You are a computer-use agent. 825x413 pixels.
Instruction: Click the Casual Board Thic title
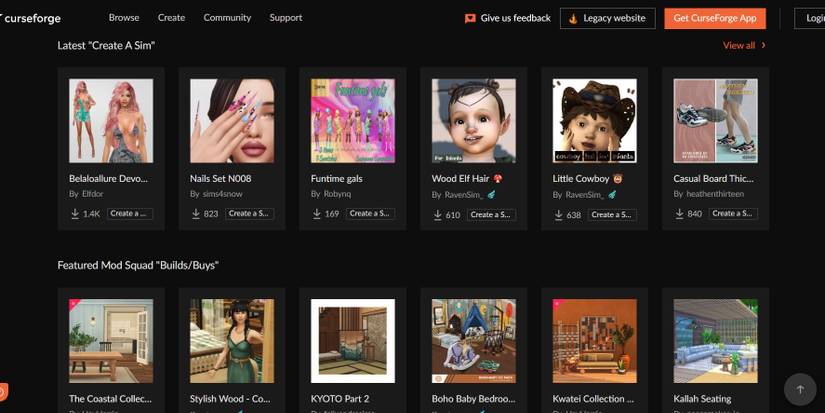click(x=713, y=178)
